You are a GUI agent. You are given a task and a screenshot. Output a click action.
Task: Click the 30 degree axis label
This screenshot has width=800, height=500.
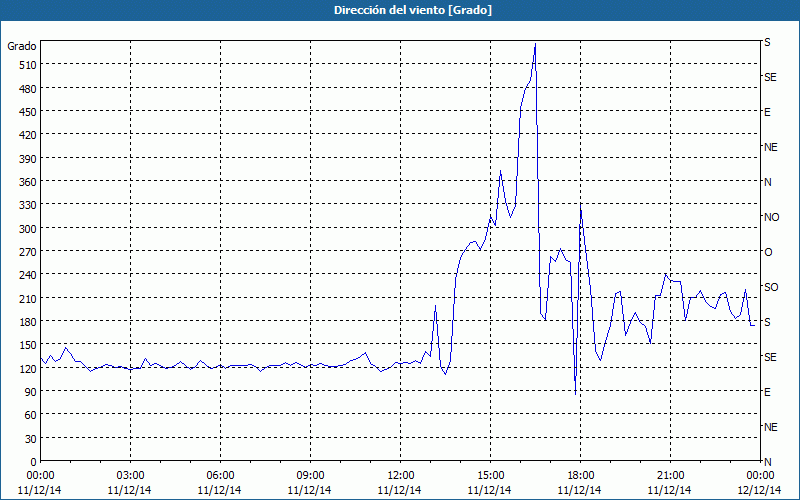tap(30, 439)
